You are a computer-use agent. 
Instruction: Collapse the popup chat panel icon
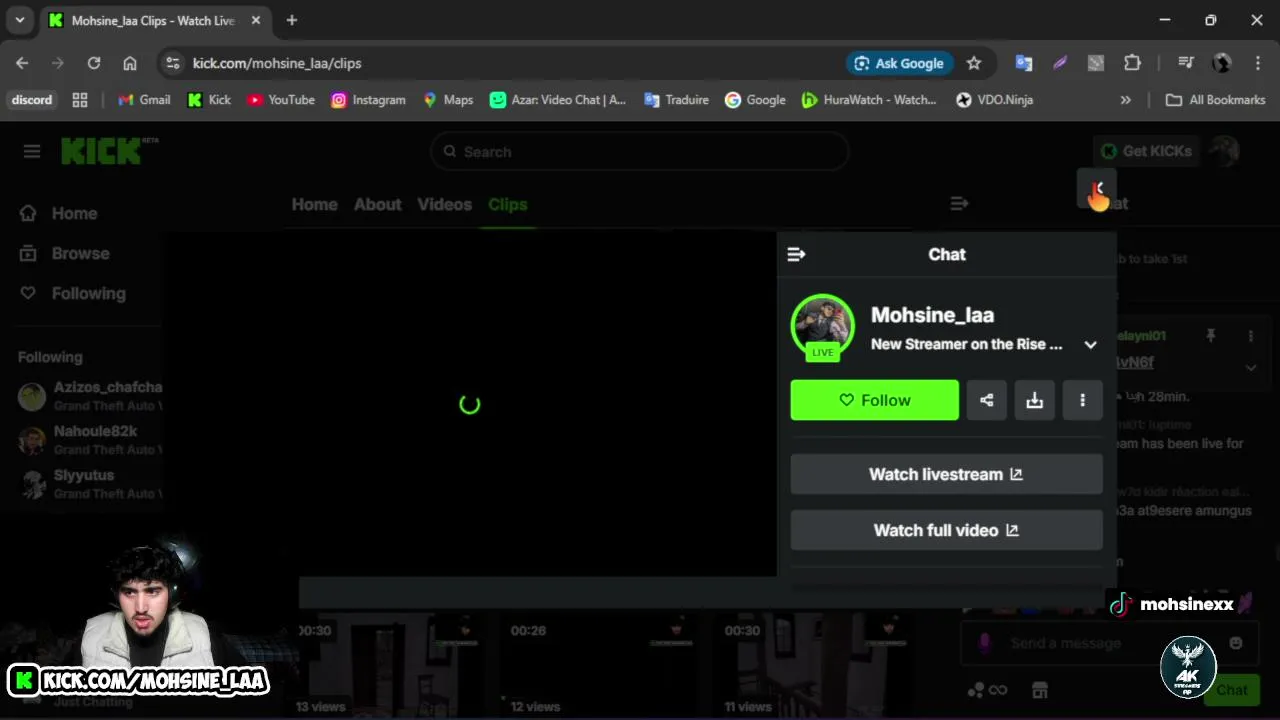point(796,254)
